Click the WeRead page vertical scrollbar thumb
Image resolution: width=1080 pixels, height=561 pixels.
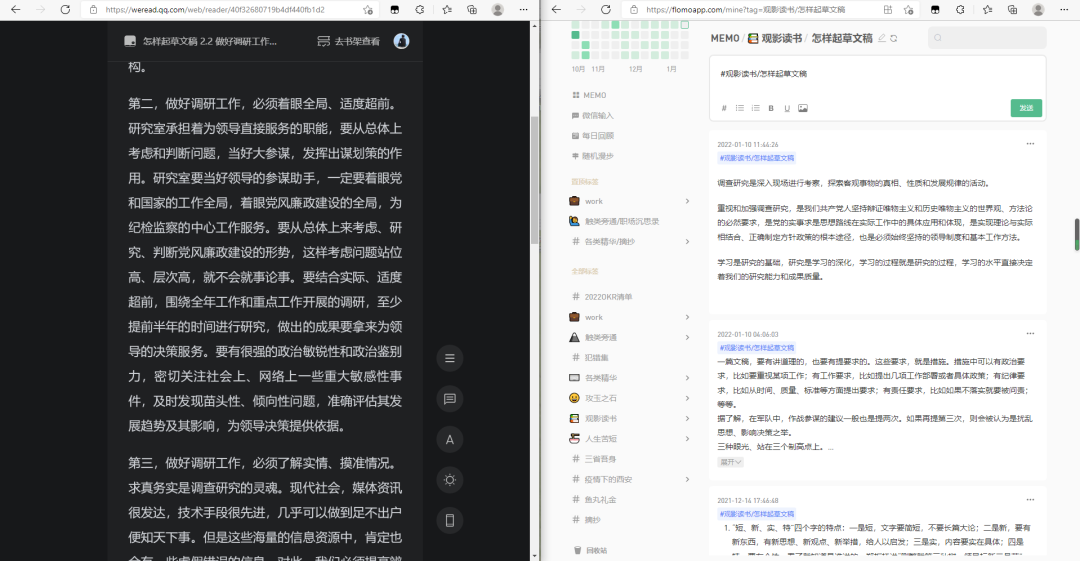pos(534,181)
